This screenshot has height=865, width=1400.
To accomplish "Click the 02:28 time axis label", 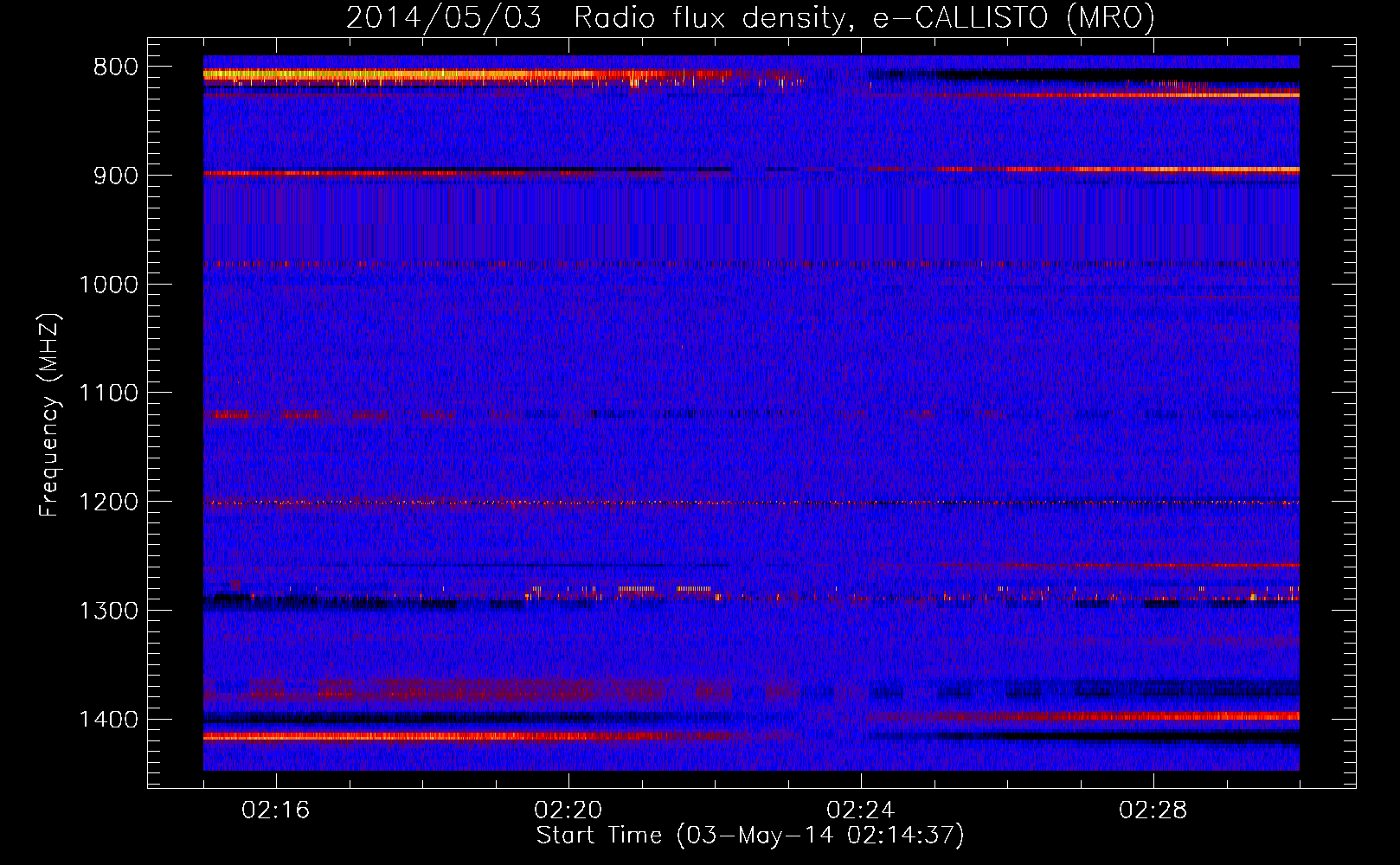I will coord(1153,811).
